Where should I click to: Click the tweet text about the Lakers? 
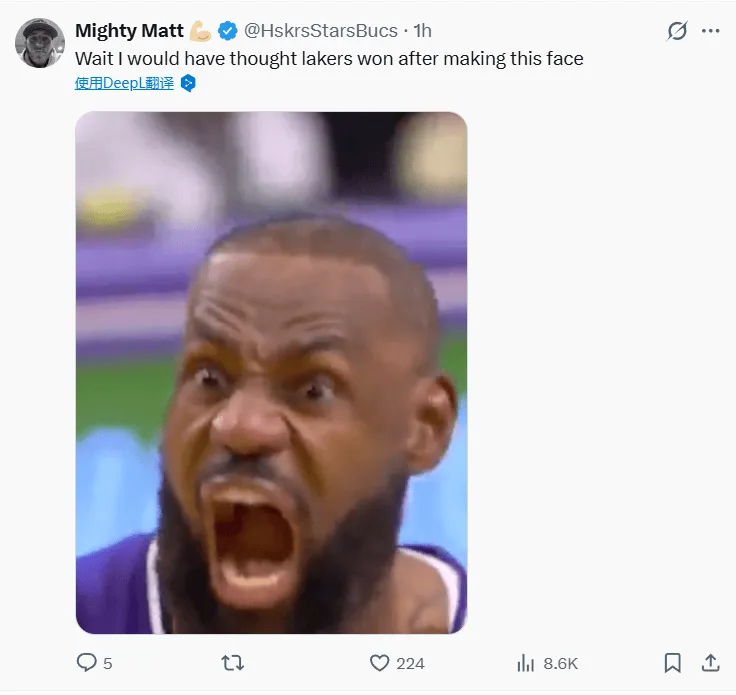tap(329, 58)
